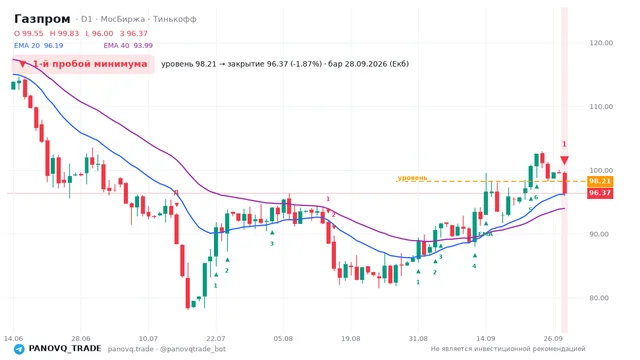Click the 120.00 price axis label
This screenshot has width=640, height=360.
pos(601,43)
